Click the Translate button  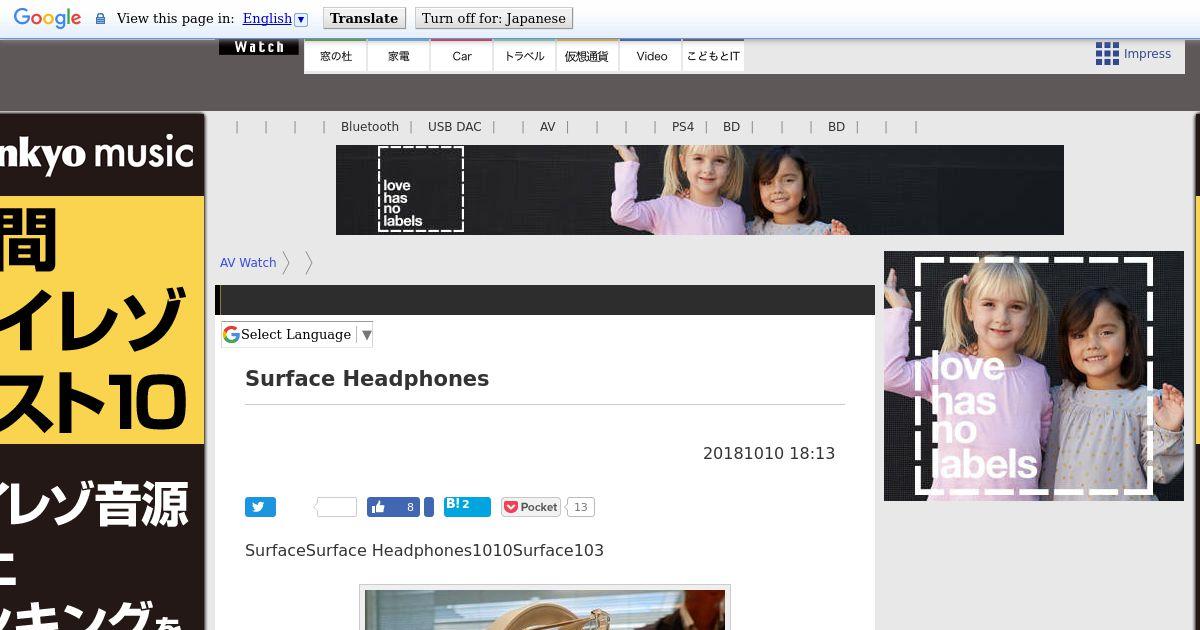[364, 18]
